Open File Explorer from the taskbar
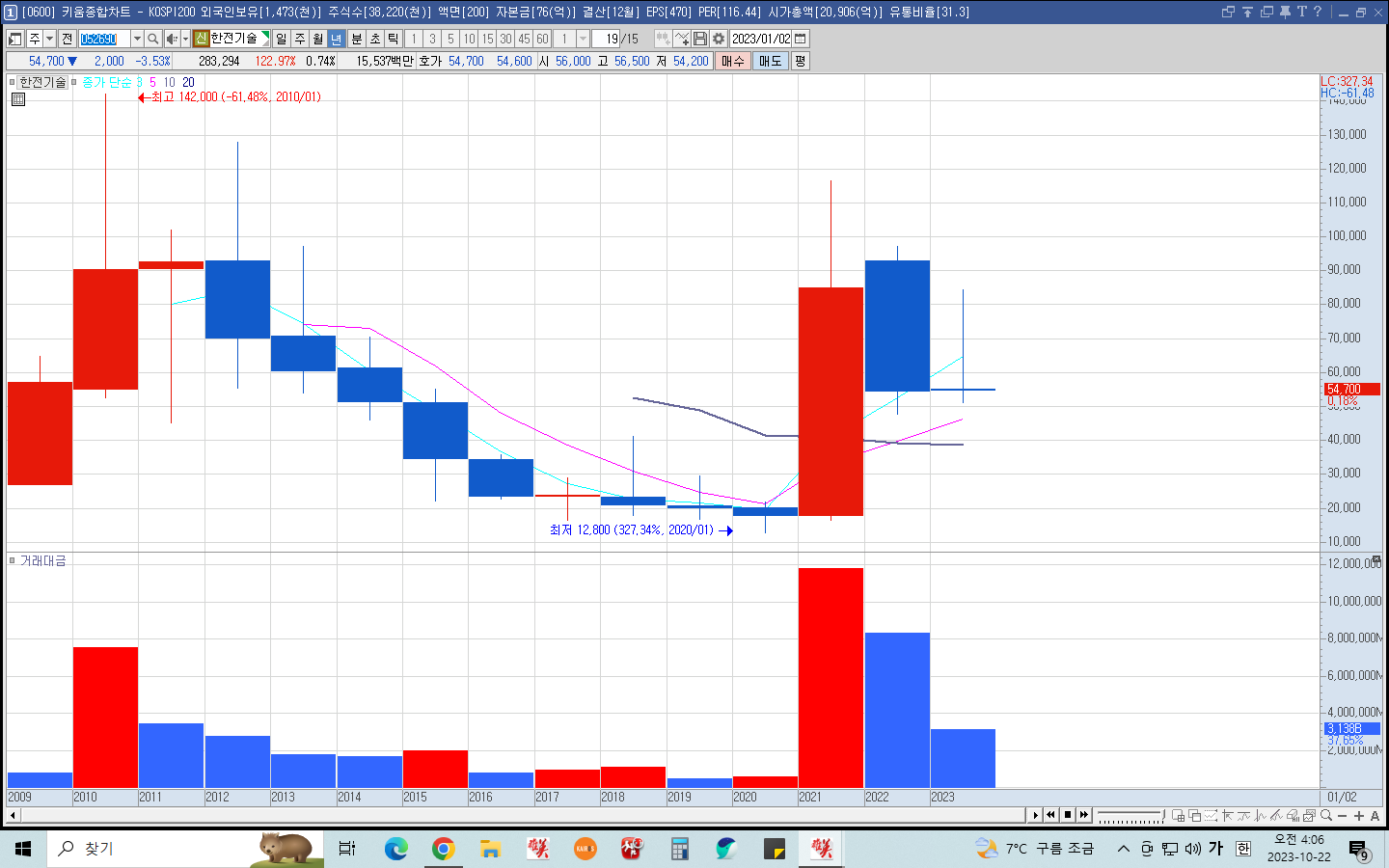This screenshot has width=1389, height=868. [490, 849]
